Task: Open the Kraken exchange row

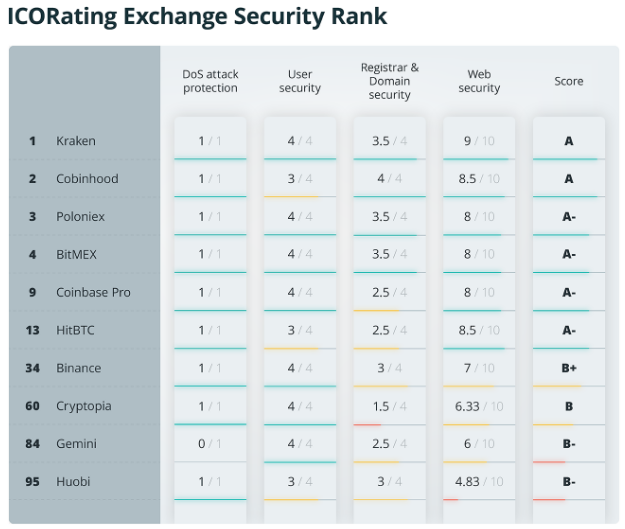Action: tap(76, 141)
